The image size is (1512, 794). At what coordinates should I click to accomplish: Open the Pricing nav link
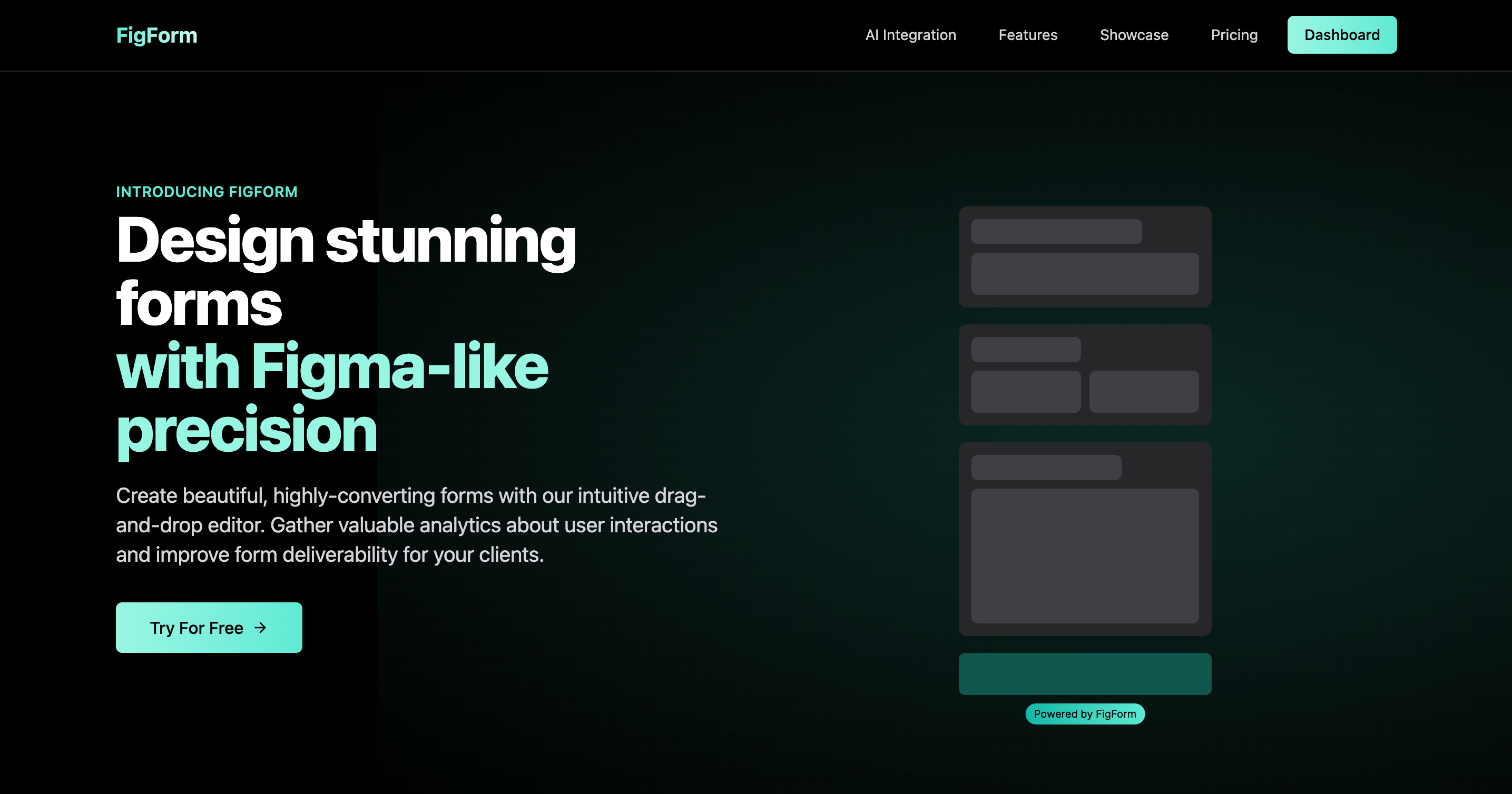(1234, 35)
